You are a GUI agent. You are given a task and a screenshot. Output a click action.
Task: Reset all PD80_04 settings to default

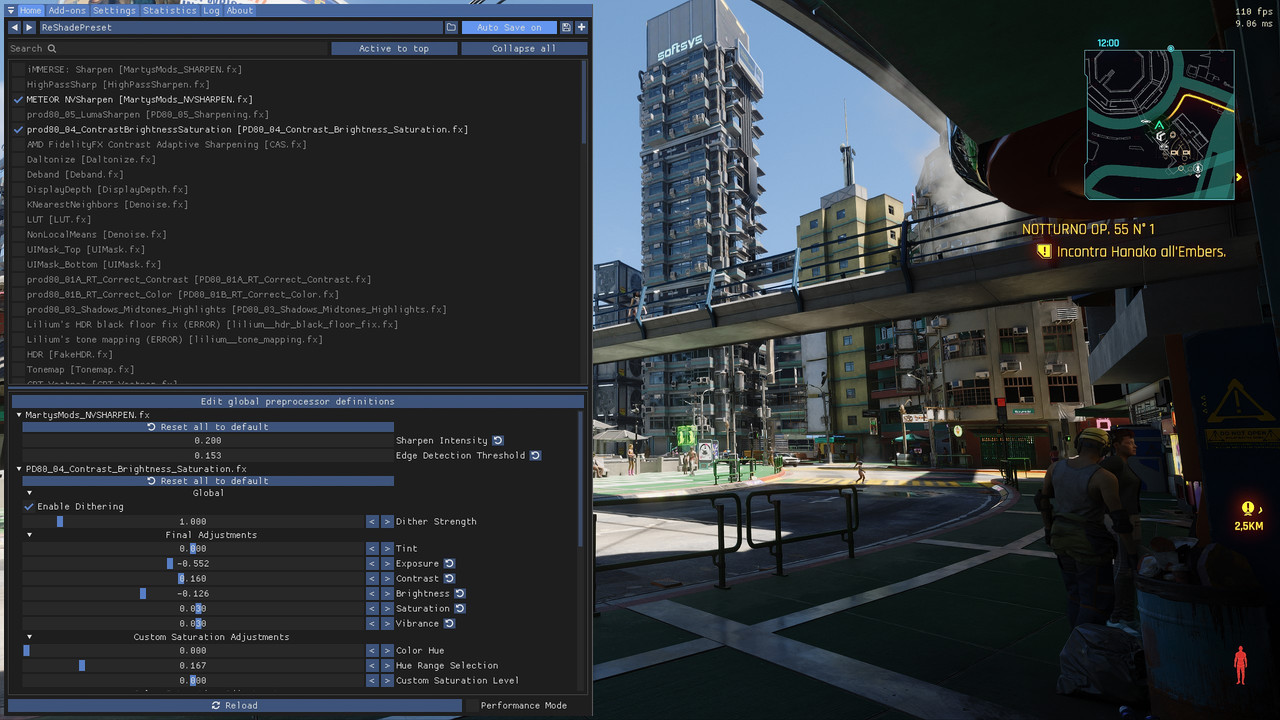[208, 481]
